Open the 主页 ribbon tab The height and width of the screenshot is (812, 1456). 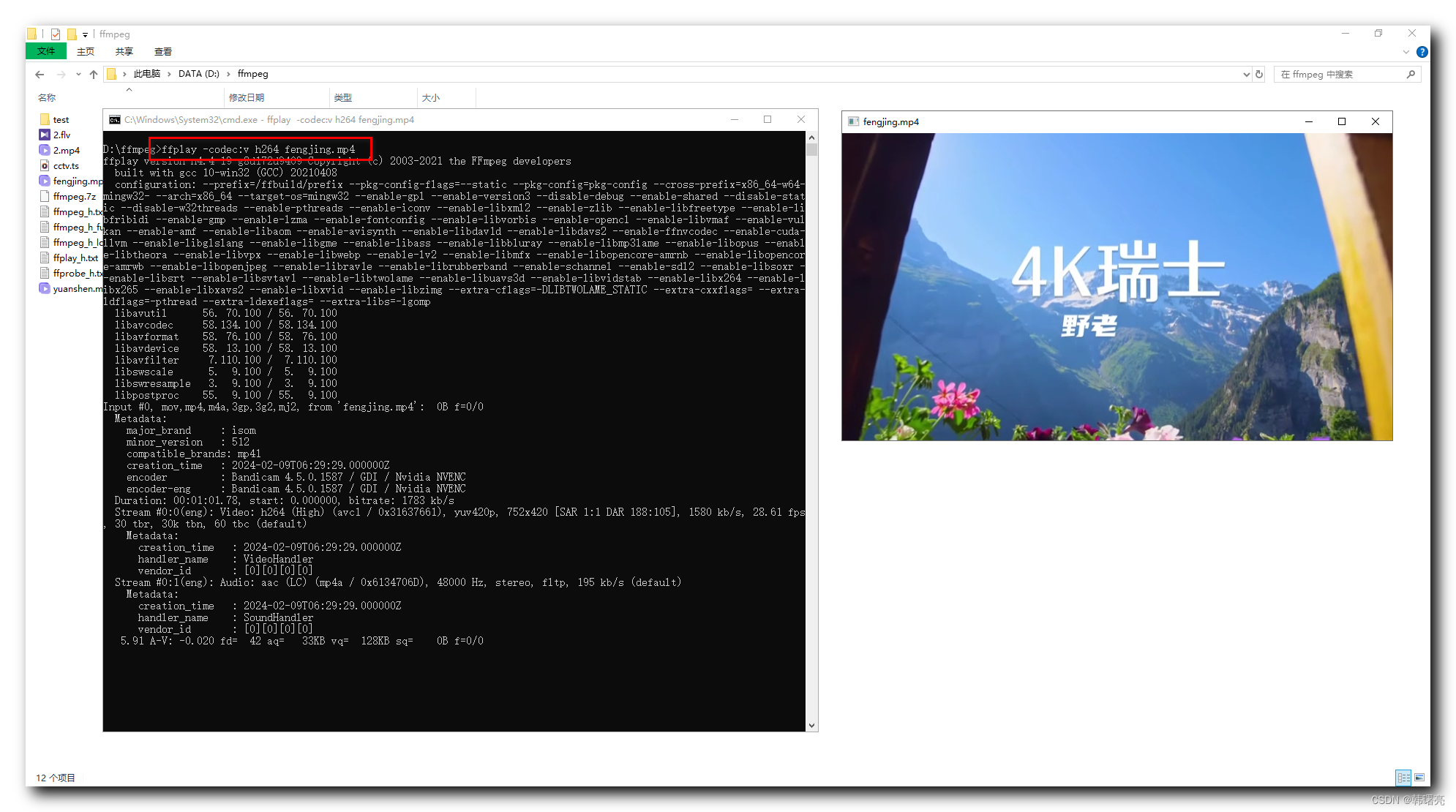pos(86,51)
